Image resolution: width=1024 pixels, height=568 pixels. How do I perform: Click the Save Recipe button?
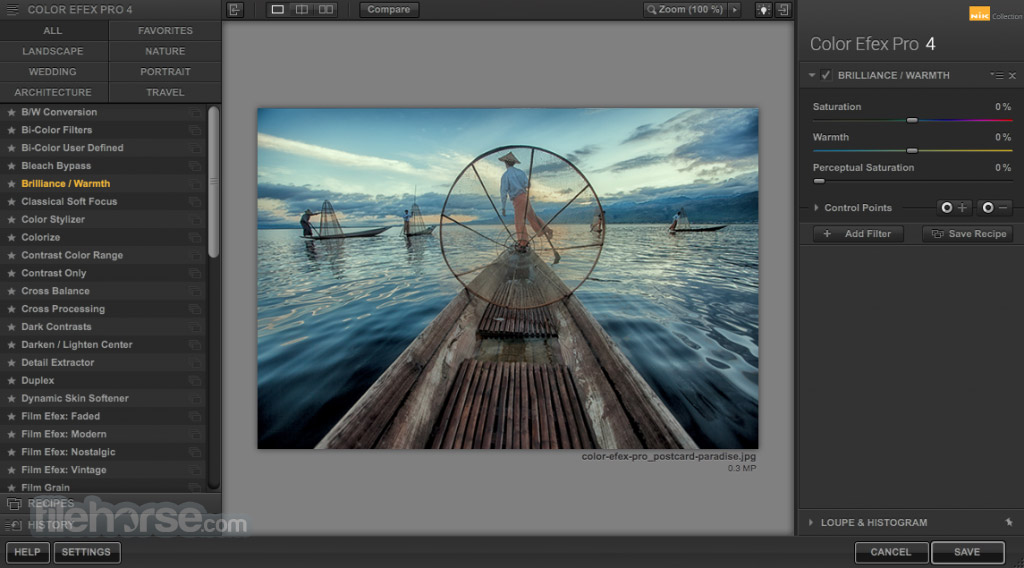click(x=968, y=234)
